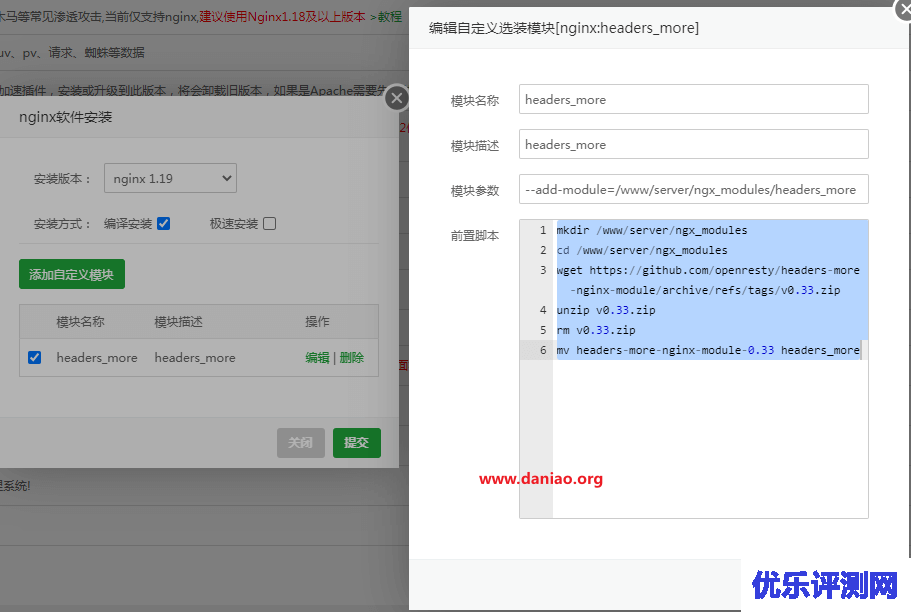This screenshot has width=911, height=612.
Task: Focus the 模块描述 input field
Action: [694, 144]
